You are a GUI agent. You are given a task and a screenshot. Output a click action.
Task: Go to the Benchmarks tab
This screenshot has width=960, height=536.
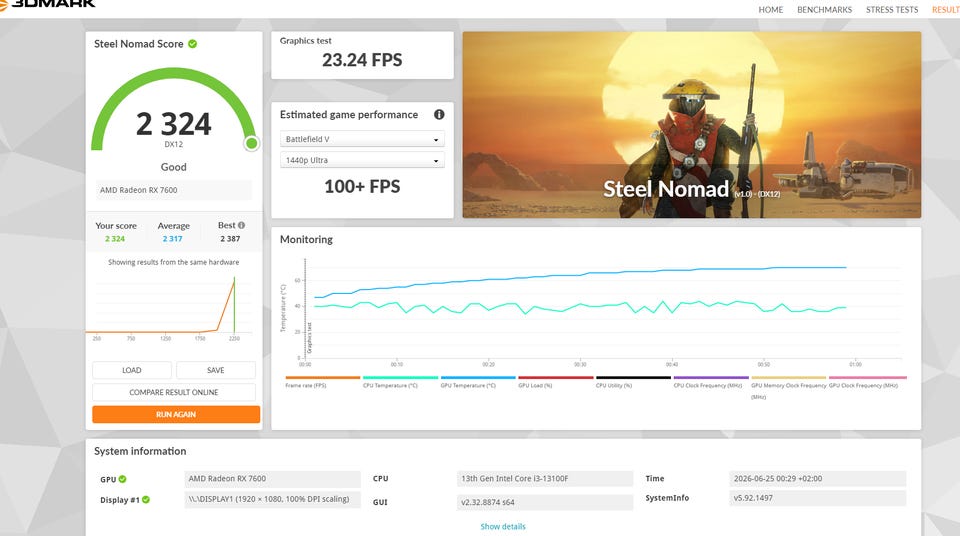(x=824, y=10)
